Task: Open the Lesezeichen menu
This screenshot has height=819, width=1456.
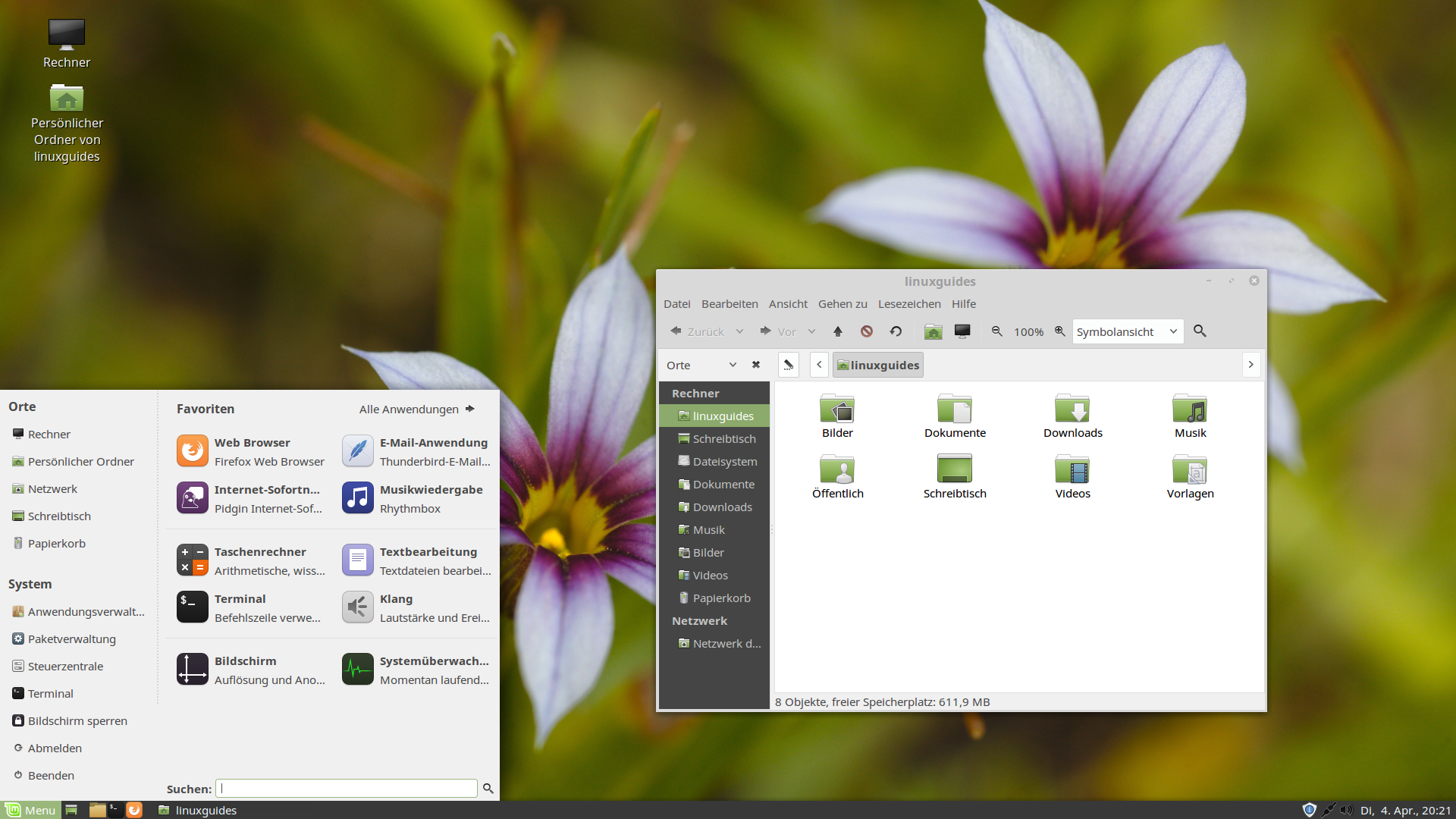Action: (909, 303)
